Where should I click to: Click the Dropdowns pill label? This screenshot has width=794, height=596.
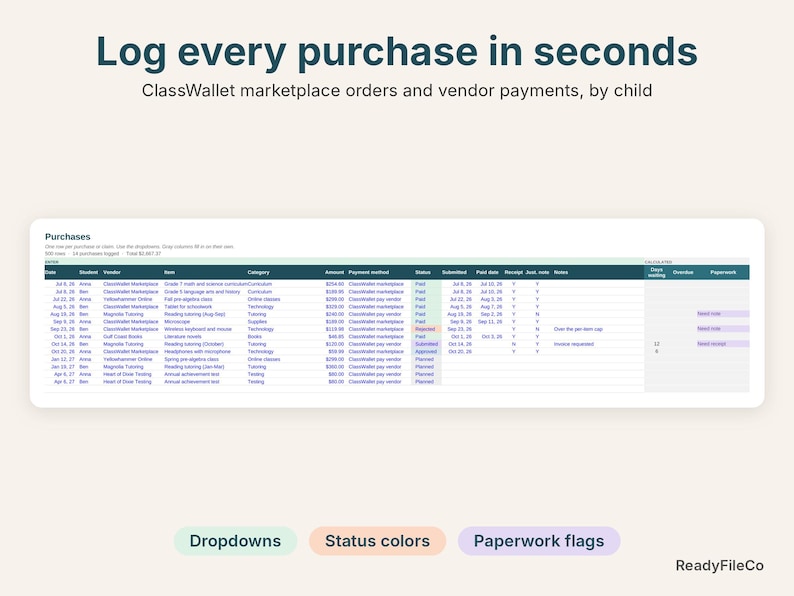click(x=235, y=541)
